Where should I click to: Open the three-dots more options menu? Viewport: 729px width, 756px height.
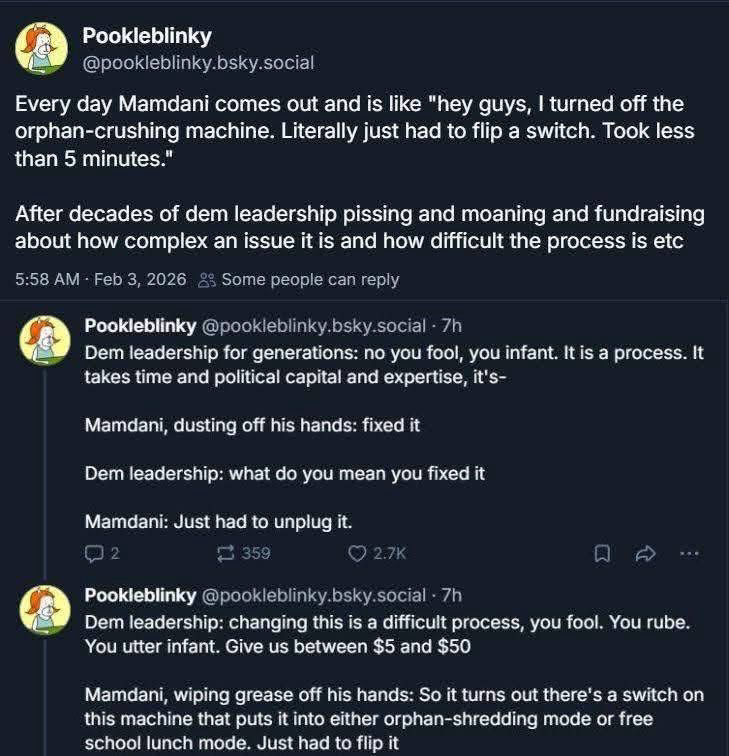689,553
